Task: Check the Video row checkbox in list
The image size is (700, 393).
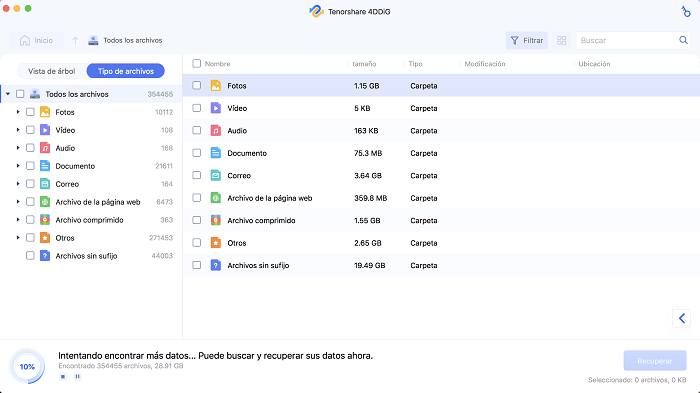Action: click(x=196, y=108)
